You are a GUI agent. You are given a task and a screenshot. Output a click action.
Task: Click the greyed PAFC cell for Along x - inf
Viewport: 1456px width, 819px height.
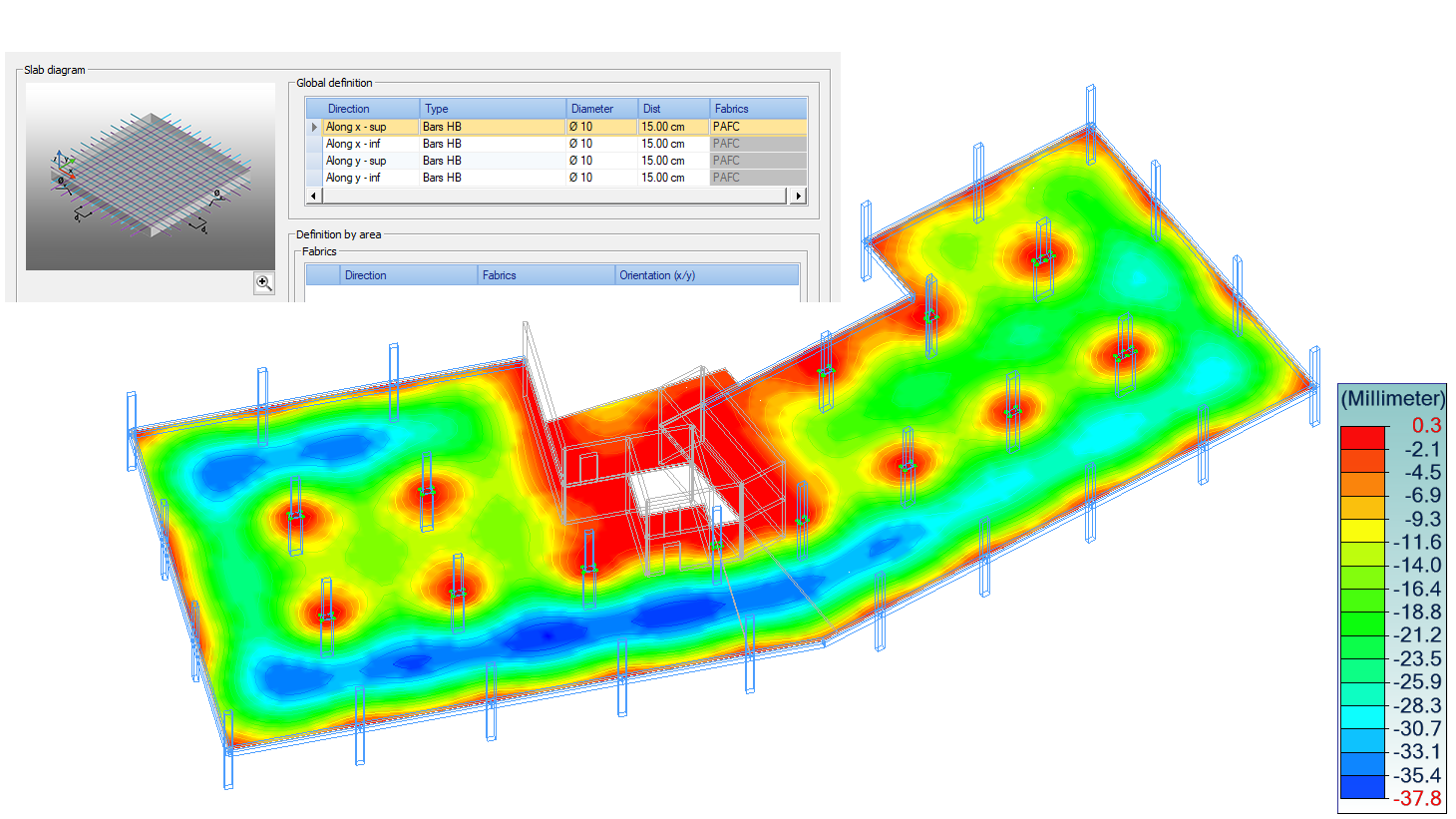[758, 144]
